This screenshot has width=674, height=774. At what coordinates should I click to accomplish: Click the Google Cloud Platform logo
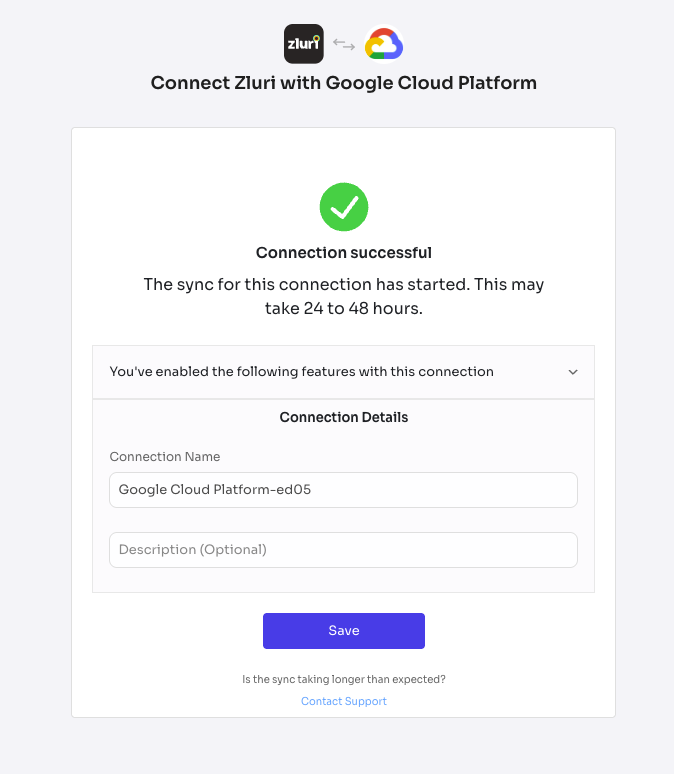tap(384, 44)
